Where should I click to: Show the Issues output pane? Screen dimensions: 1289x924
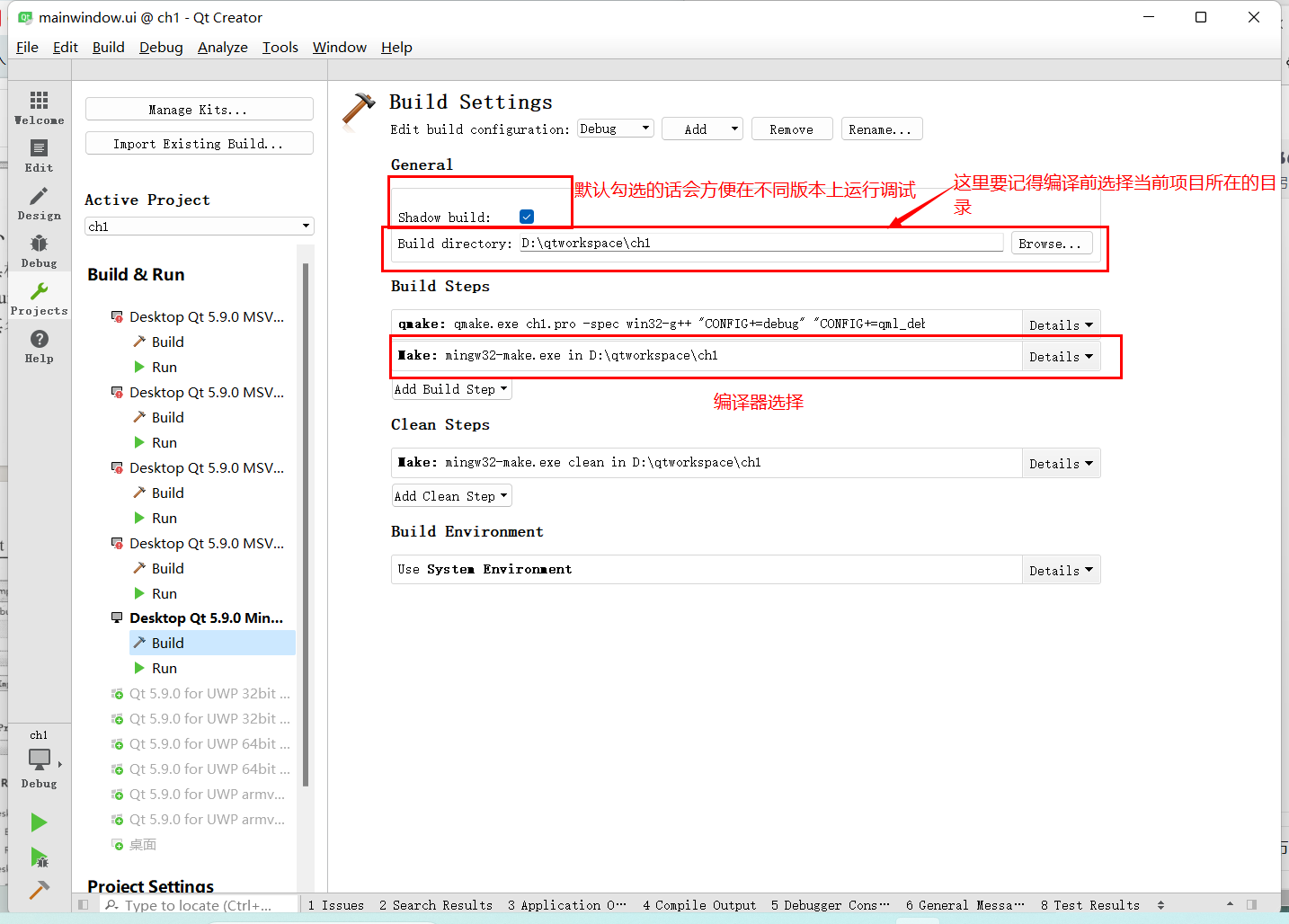tap(336, 905)
